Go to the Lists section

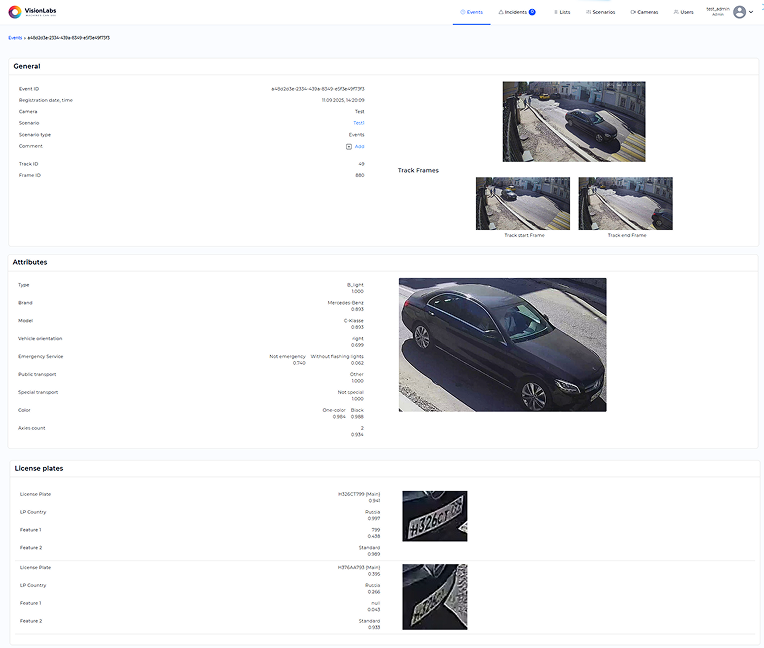(x=562, y=12)
